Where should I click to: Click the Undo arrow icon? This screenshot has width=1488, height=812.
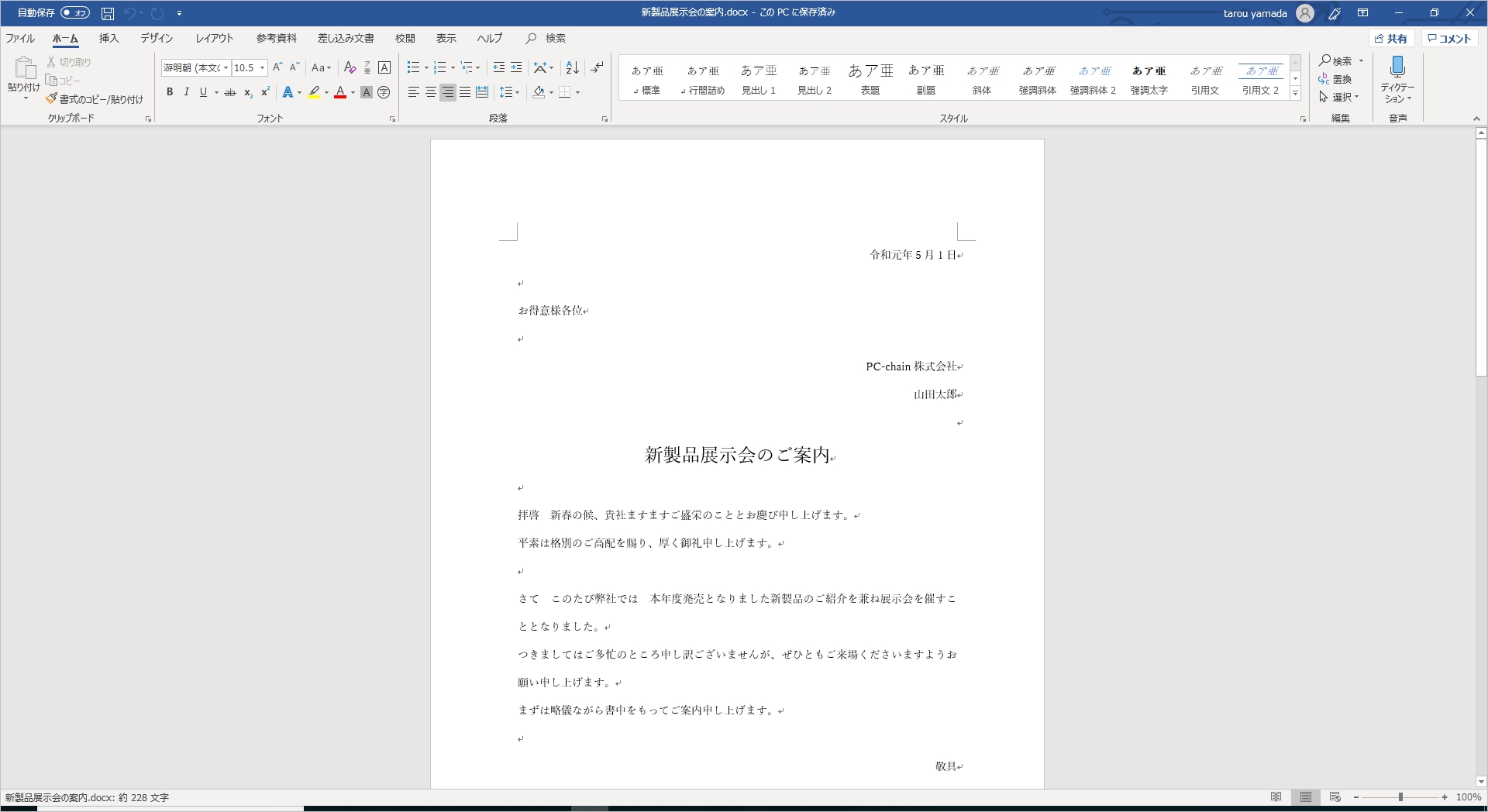pos(129,13)
